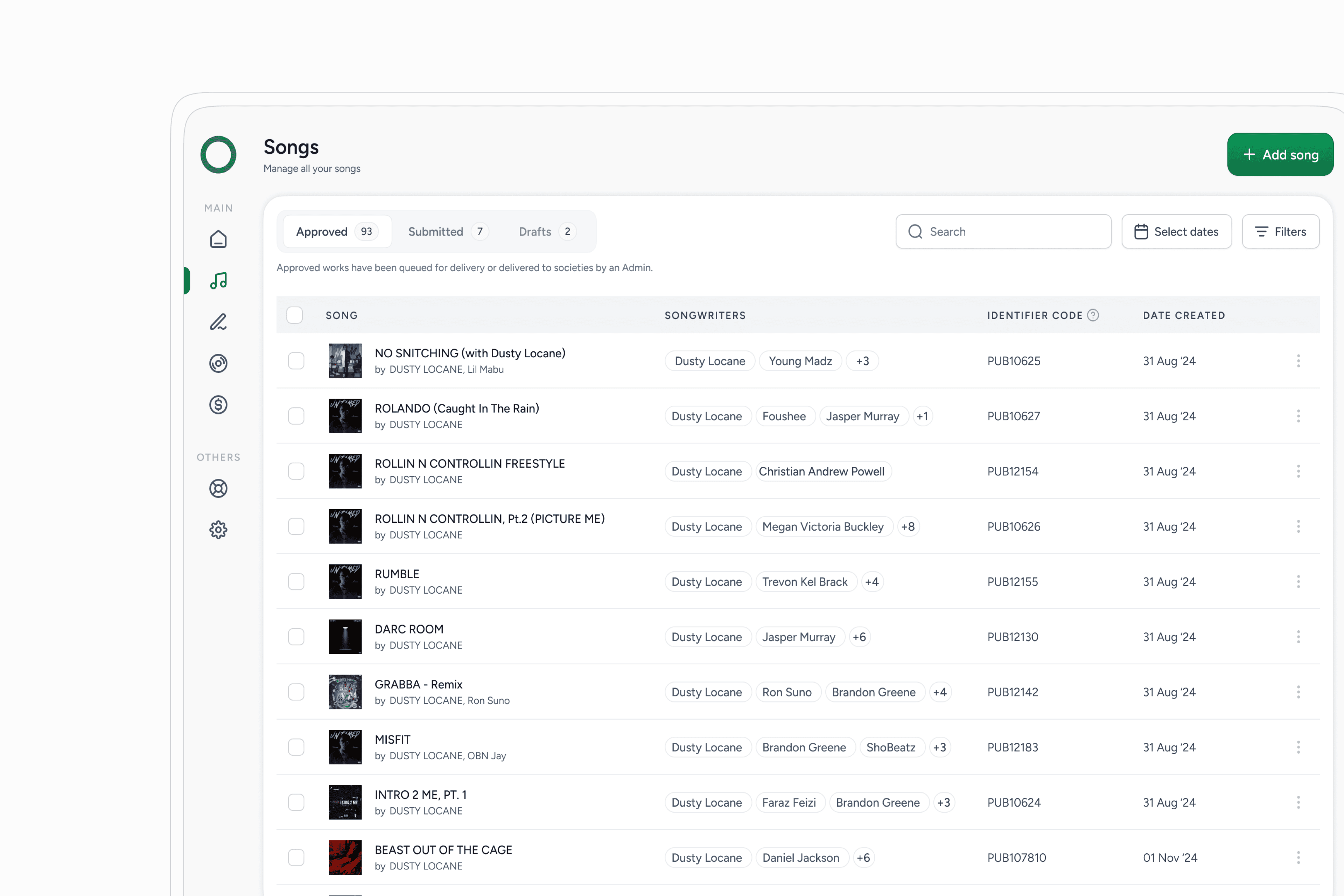Open the lifebuoy support sidebar icon

click(x=218, y=489)
